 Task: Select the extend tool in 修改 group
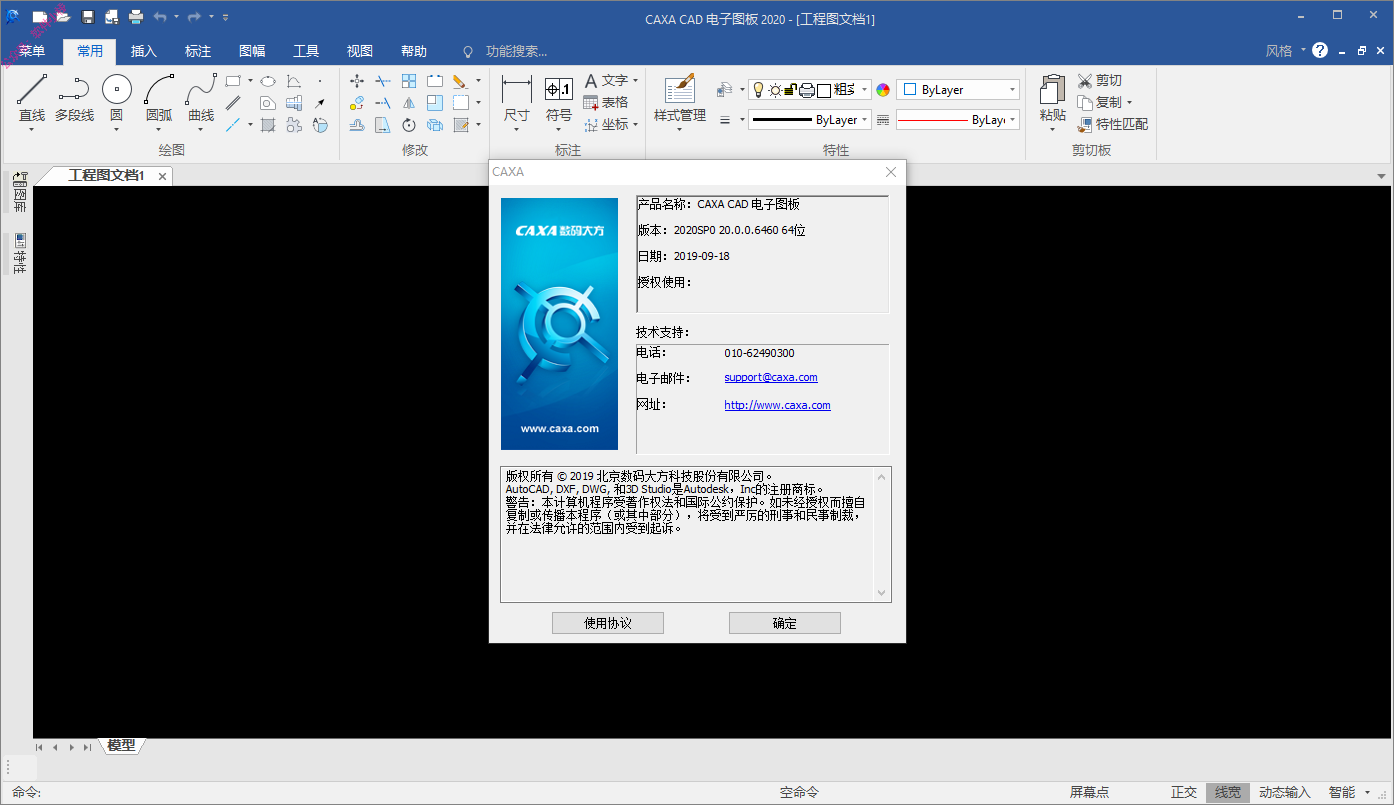pos(383,103)
